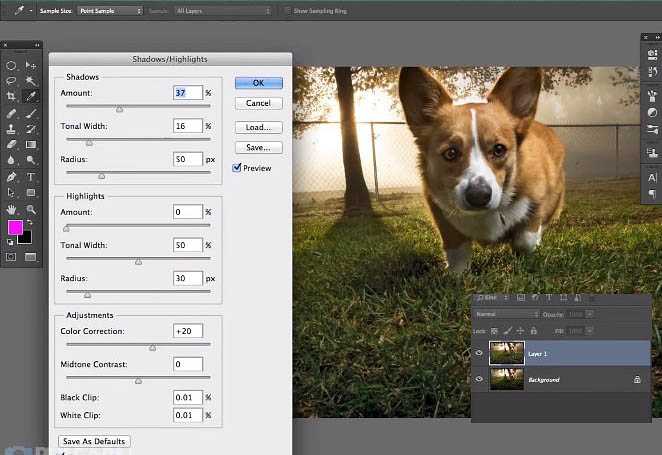Click the Color Correction input field
Image resolution: width=662 pixels, height=455 pixels.
[187, 331]
